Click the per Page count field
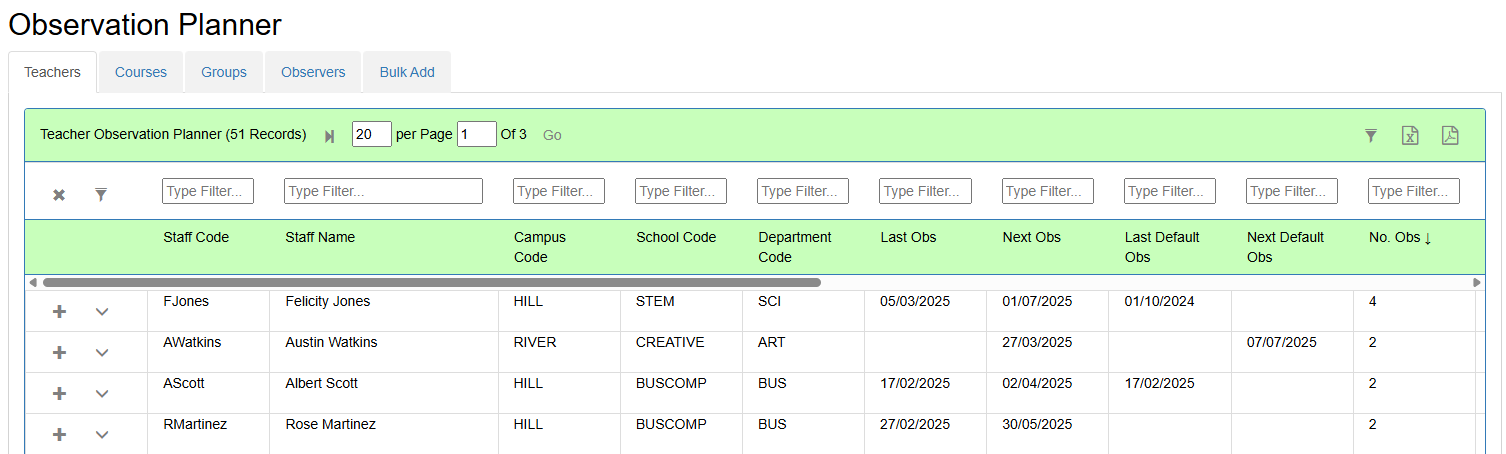The height and width of the screenshot is (454, 1506). [x=372, y=134]
